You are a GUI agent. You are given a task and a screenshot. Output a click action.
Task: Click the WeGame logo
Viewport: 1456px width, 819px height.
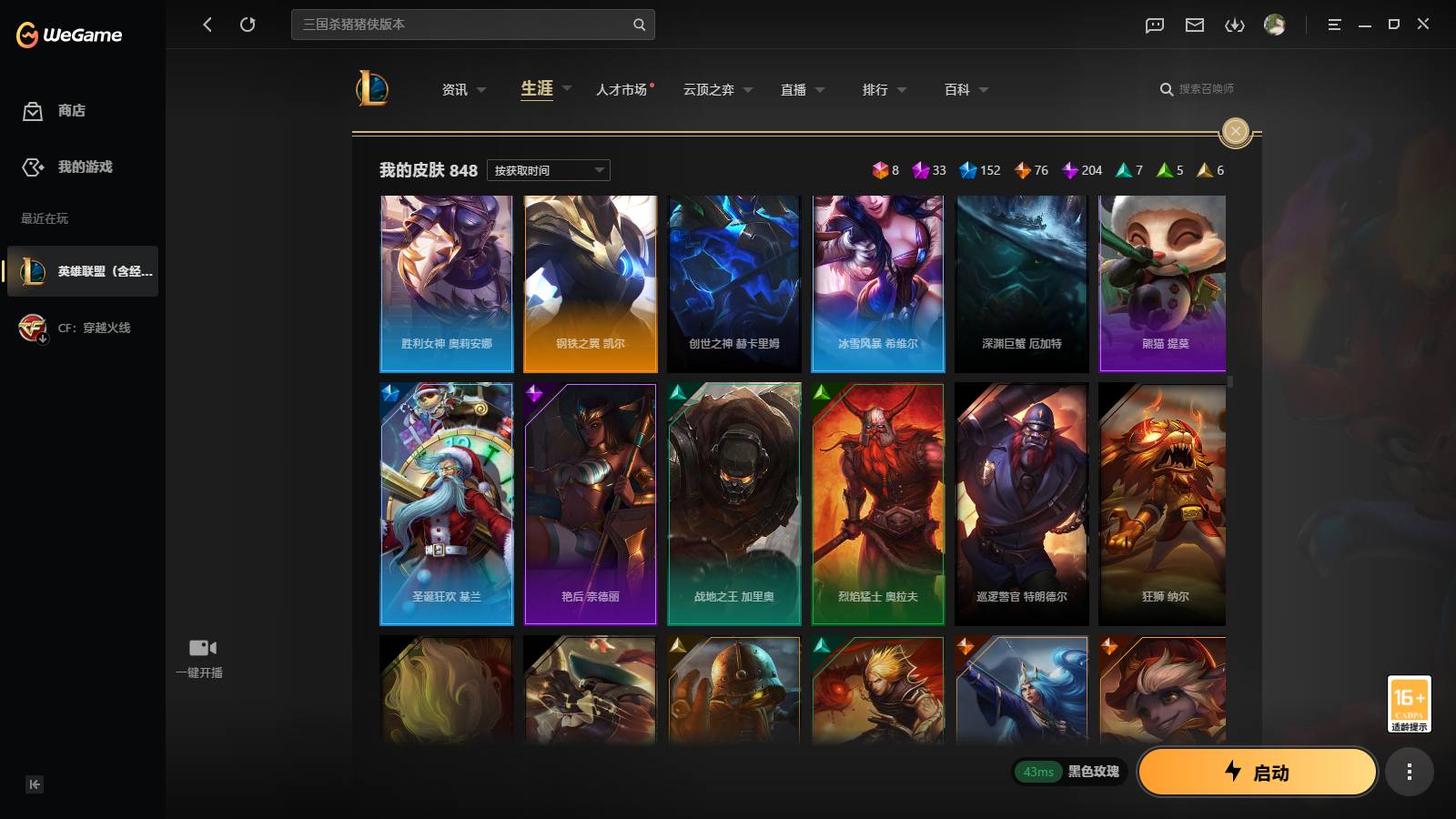tap(69, 35)
